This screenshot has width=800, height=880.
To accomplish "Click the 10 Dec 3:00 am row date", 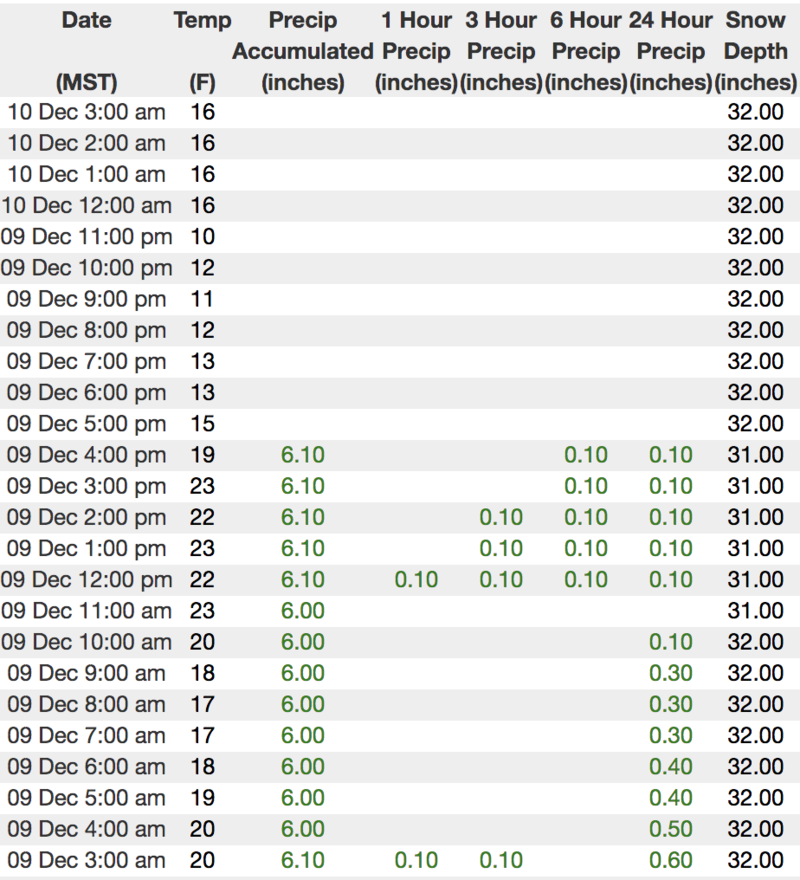I will pyautogui.click(x=86, y=111).
